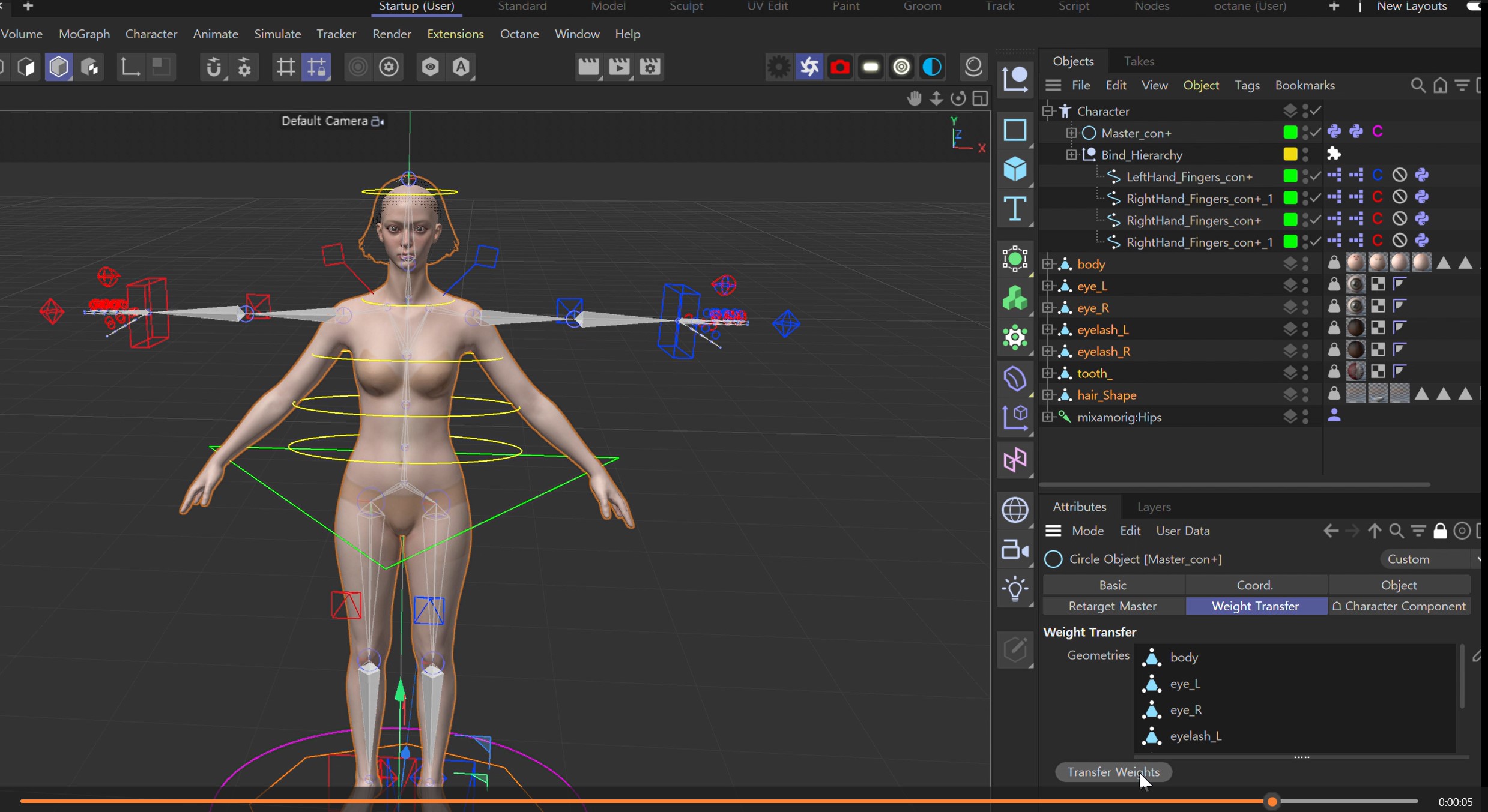1488x812 pixels.
Task: Click the yellow layer color of Bind_Hierarchy
Action: coord(1290,154)
